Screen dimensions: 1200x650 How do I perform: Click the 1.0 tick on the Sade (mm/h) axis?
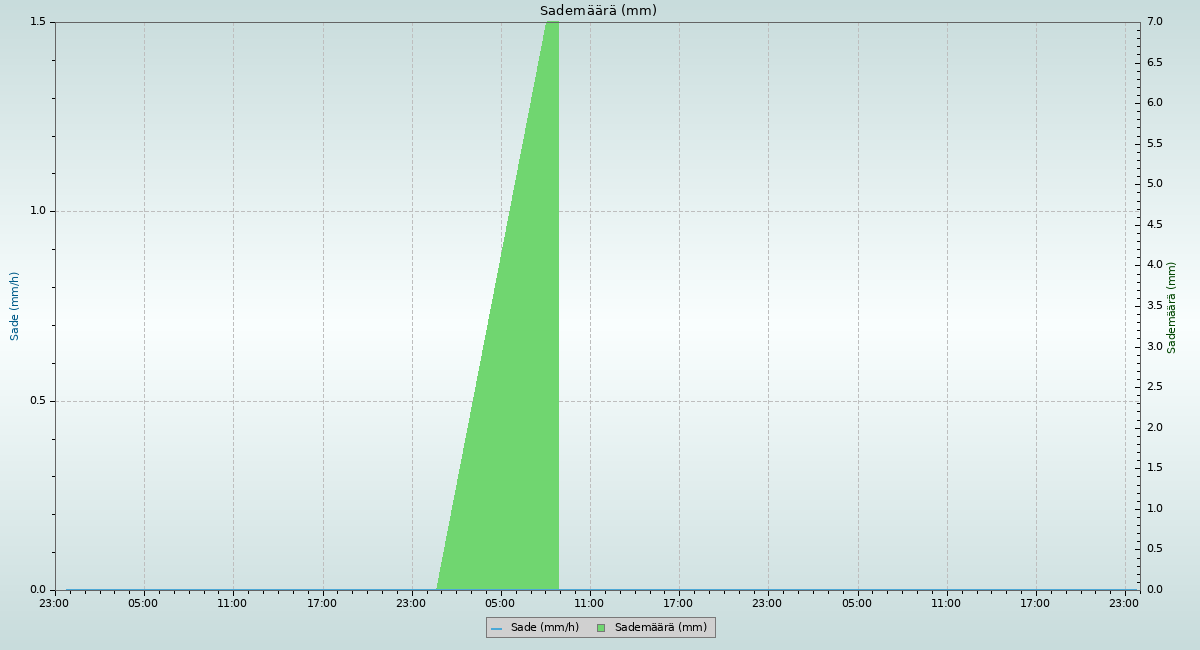38,211
